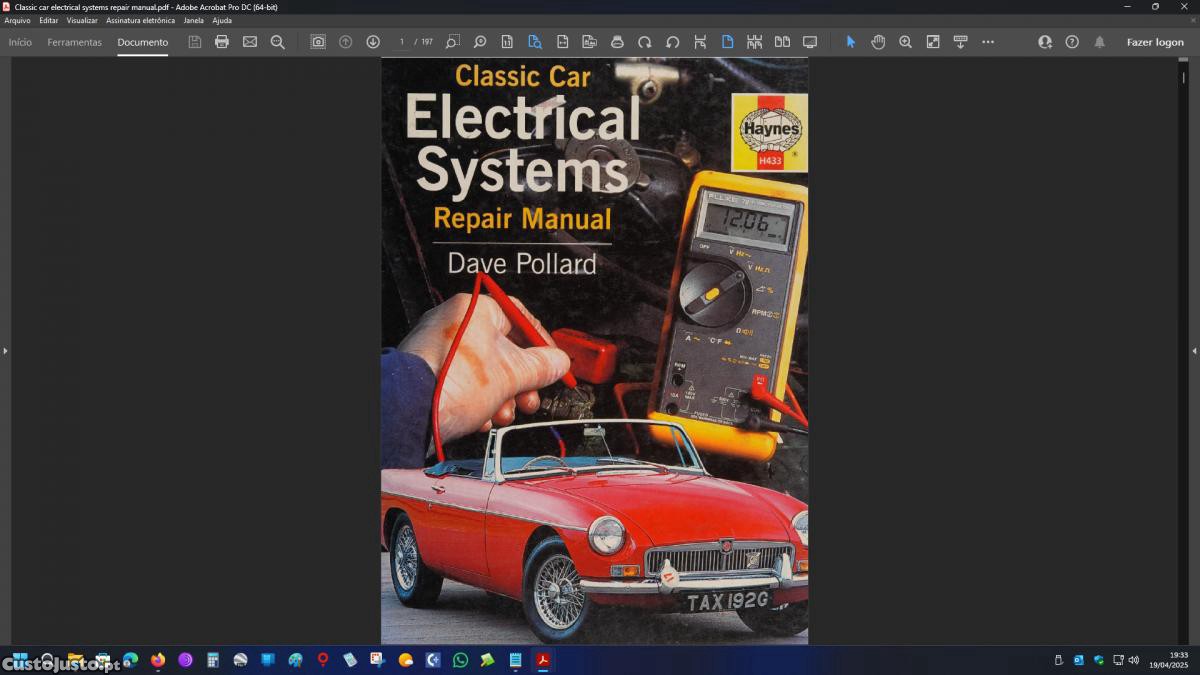
Task: Enable two-page view mode
Action: pyautogui.click(x=782, y=42)
